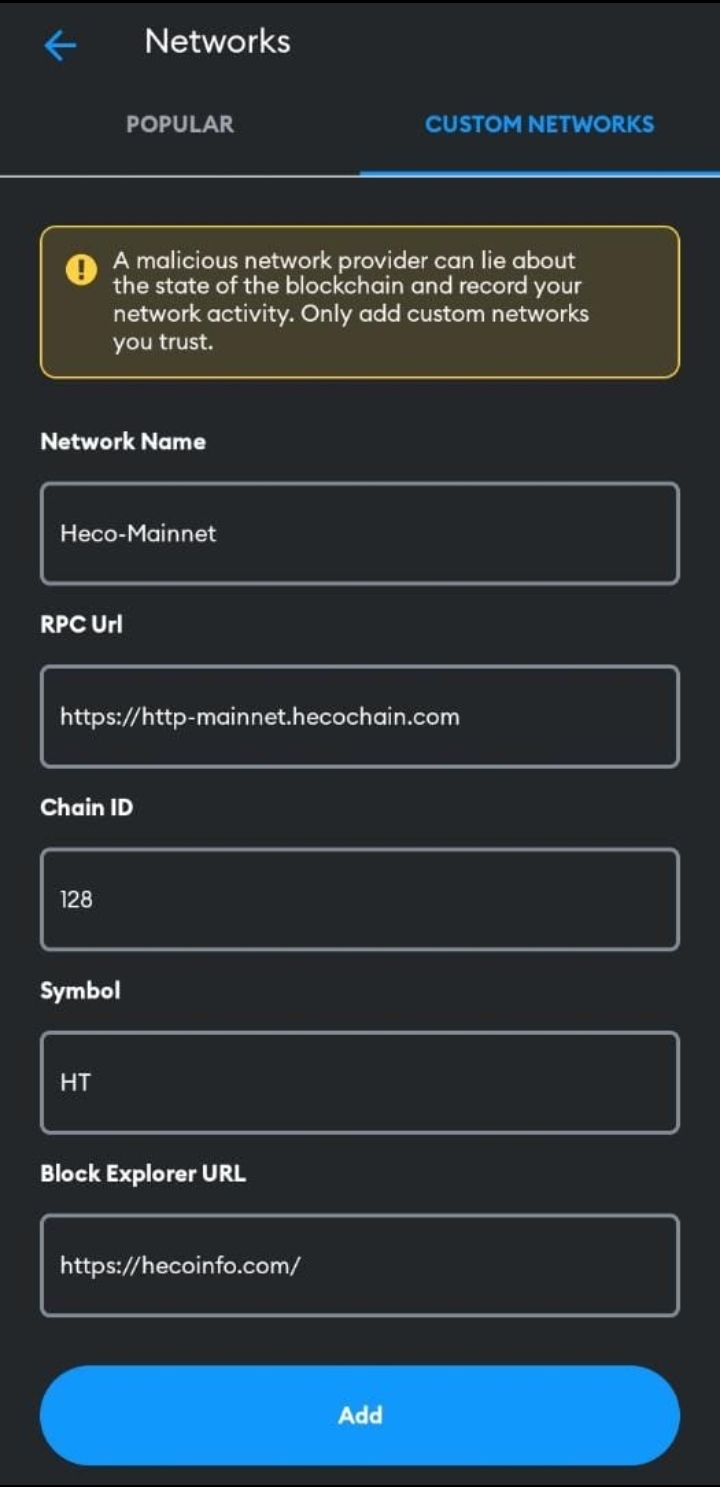Tap the malicious network warning banner
720x1487 pixels.
click(359, 300)
